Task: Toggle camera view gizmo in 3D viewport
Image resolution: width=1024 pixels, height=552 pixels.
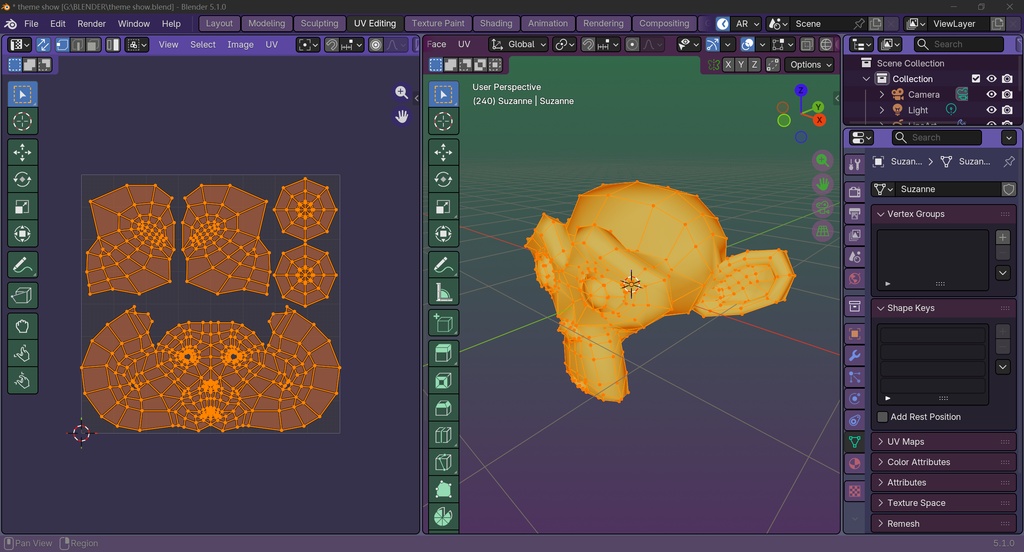Action: pyautogui.click(x=823, y=208)
